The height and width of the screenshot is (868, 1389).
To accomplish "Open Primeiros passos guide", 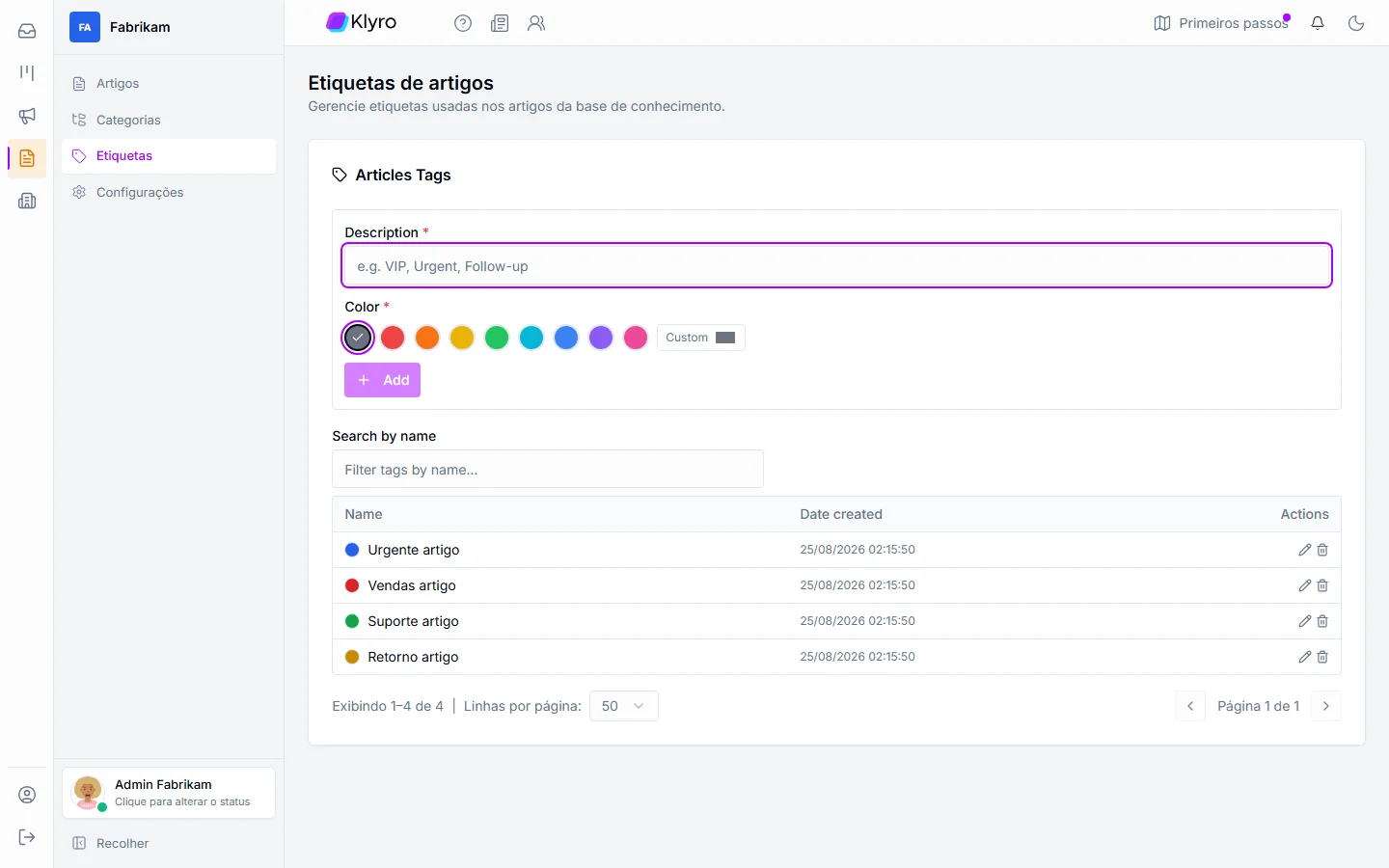I will (x=1222, y=23).
